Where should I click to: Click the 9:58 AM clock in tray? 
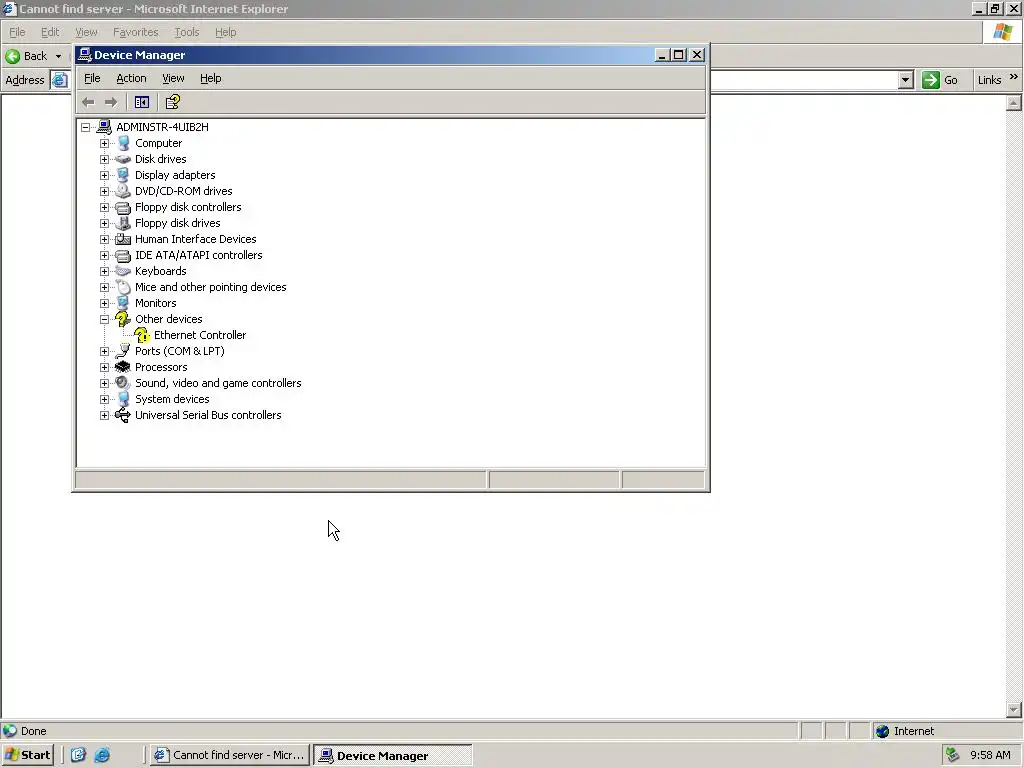(990, 755)
